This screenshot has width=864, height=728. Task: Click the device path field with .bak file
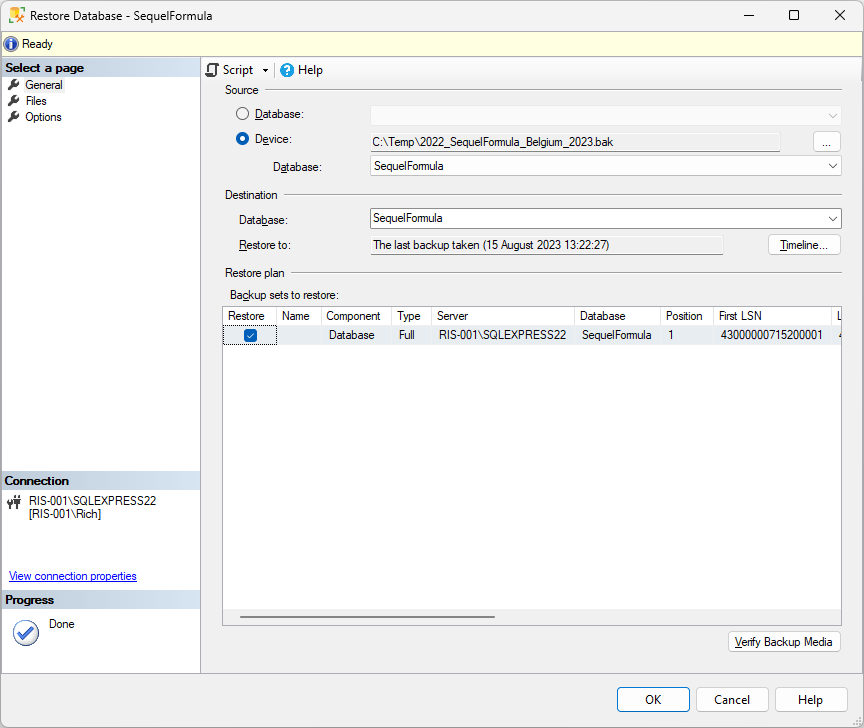(575, 142)
